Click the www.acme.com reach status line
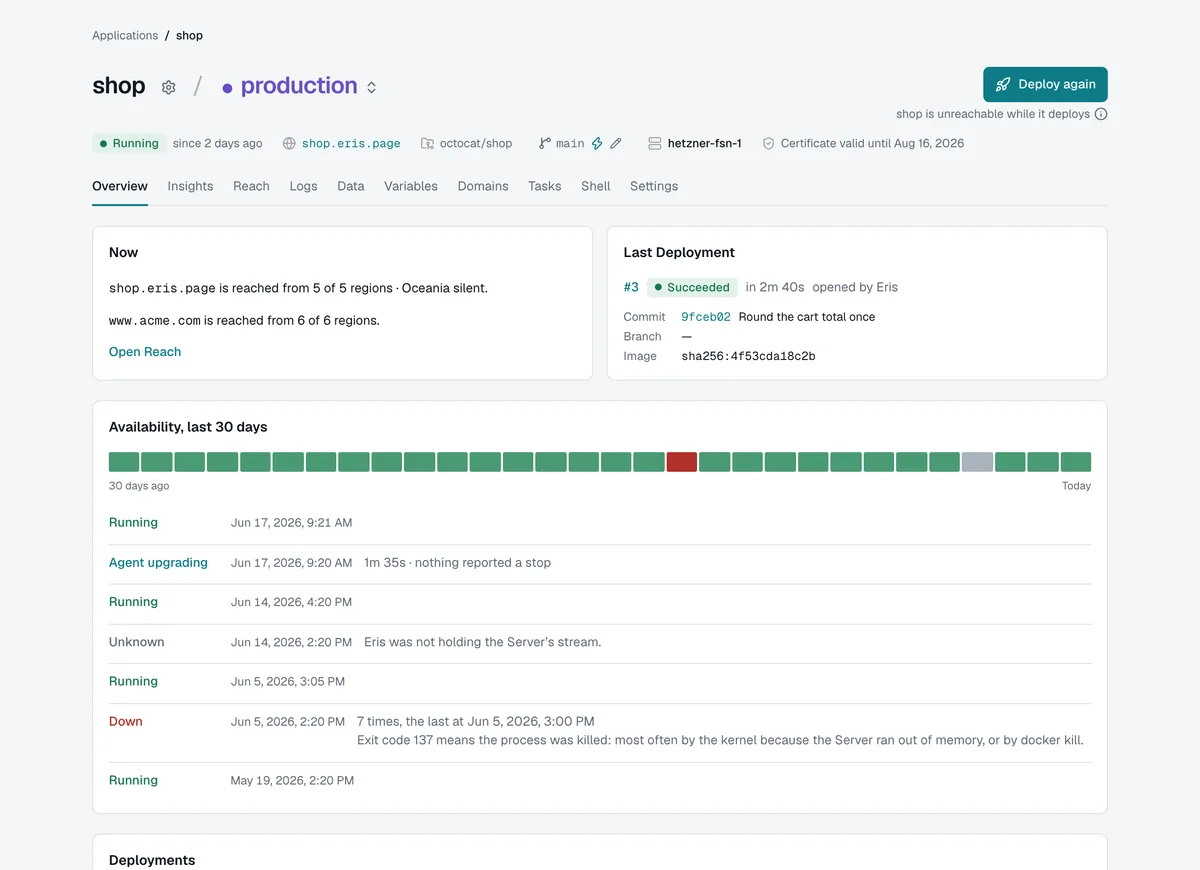 coord(244,320)
